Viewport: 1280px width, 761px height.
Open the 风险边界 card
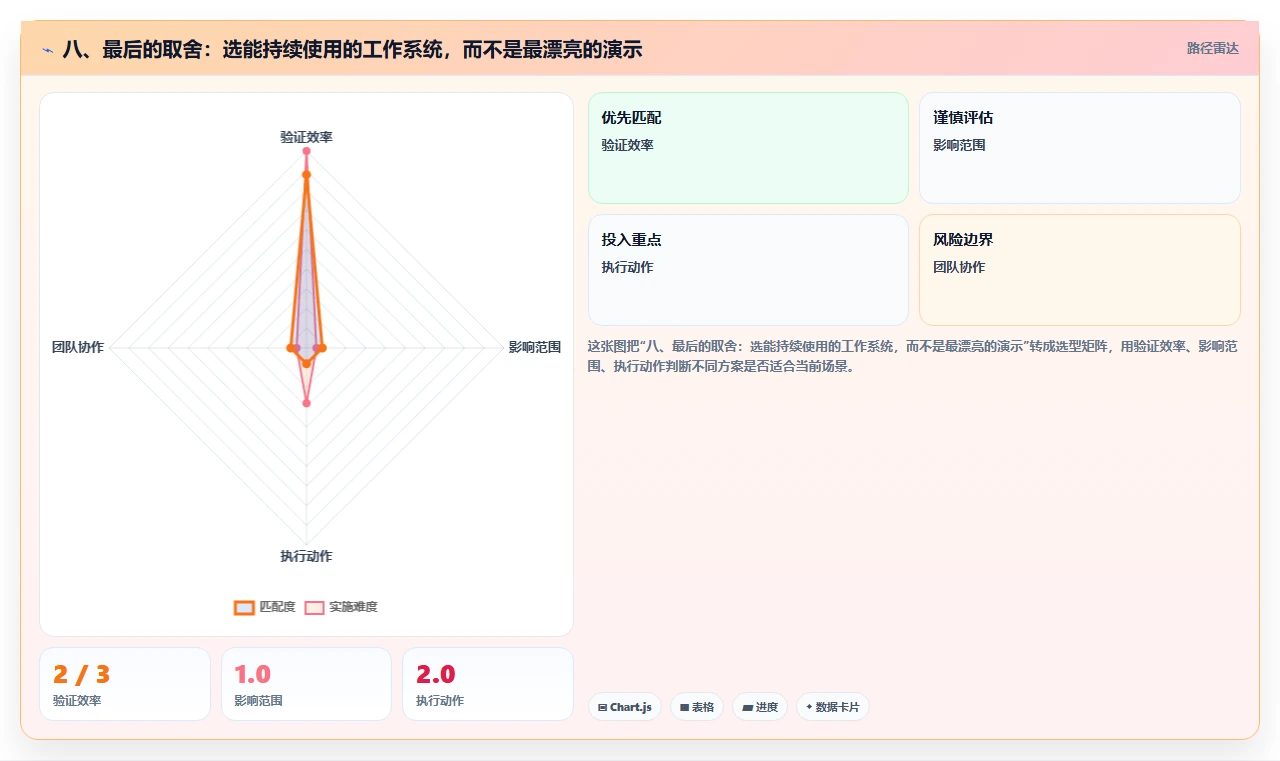(x=1080, y=270)
